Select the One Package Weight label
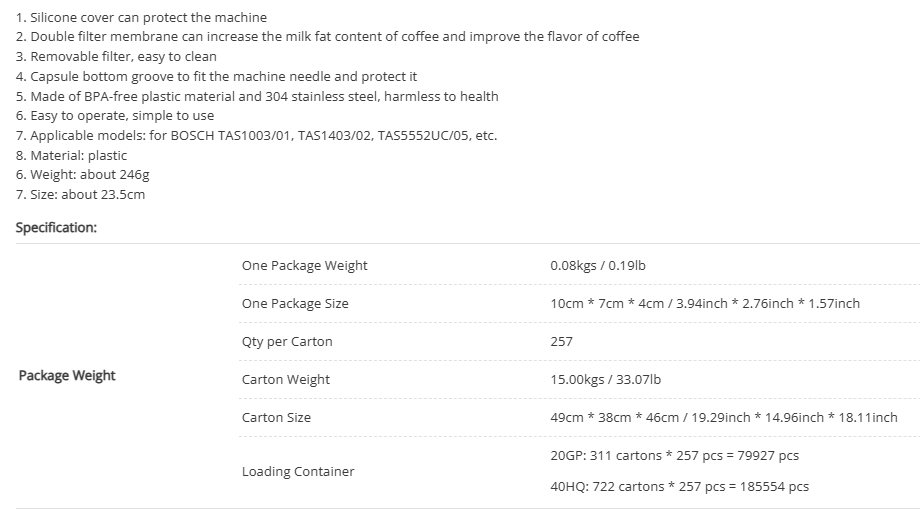The image size is (920, 525). point(305,266)
